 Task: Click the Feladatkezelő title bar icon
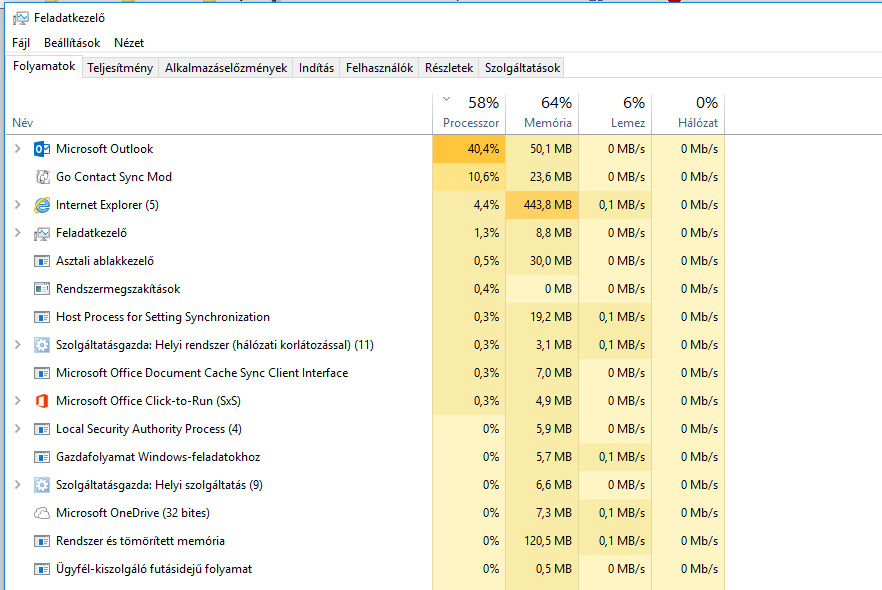click(x=20, y=19)
